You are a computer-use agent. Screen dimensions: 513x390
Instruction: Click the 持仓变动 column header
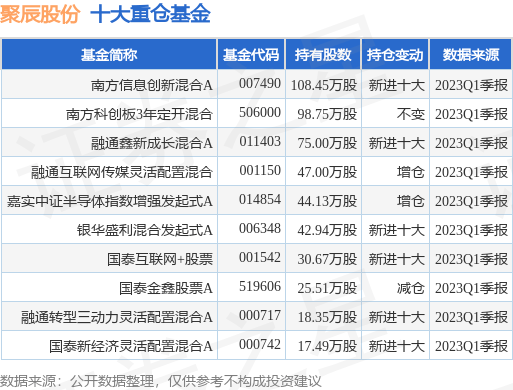click(x=395, y=55)
